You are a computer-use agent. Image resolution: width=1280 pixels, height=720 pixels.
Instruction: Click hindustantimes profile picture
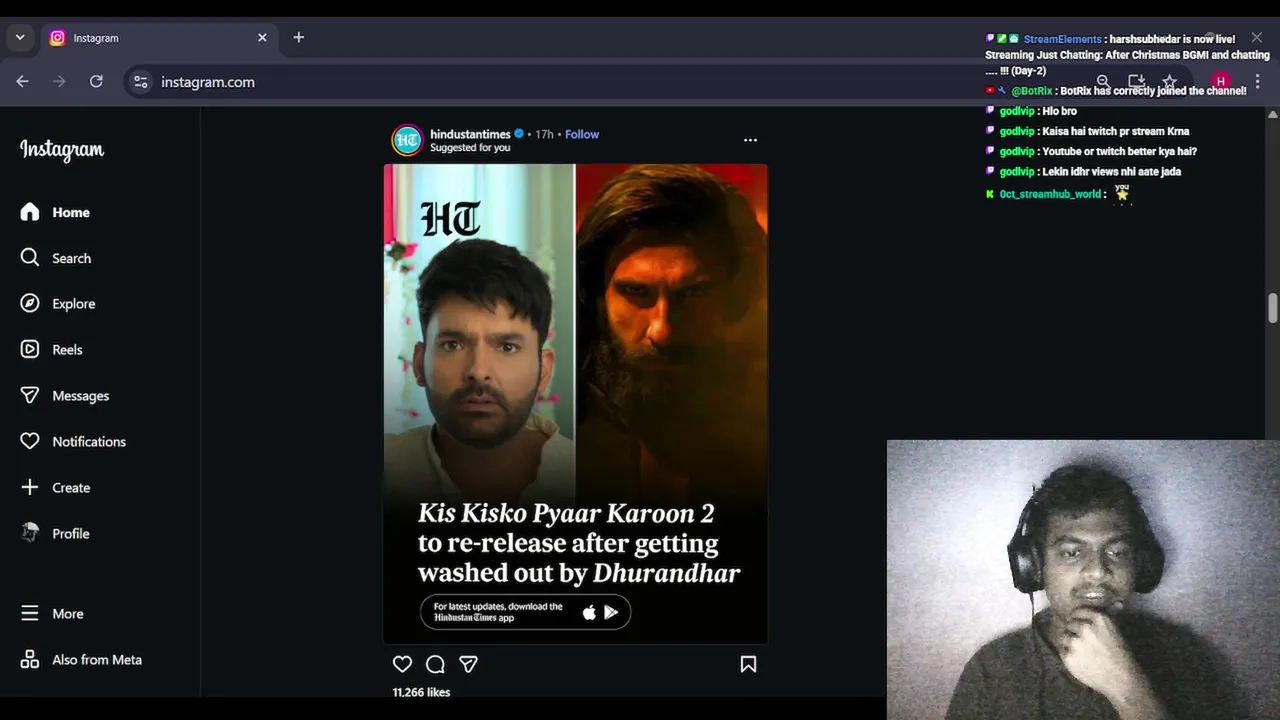pyautogui.click(x=407, y=140)
